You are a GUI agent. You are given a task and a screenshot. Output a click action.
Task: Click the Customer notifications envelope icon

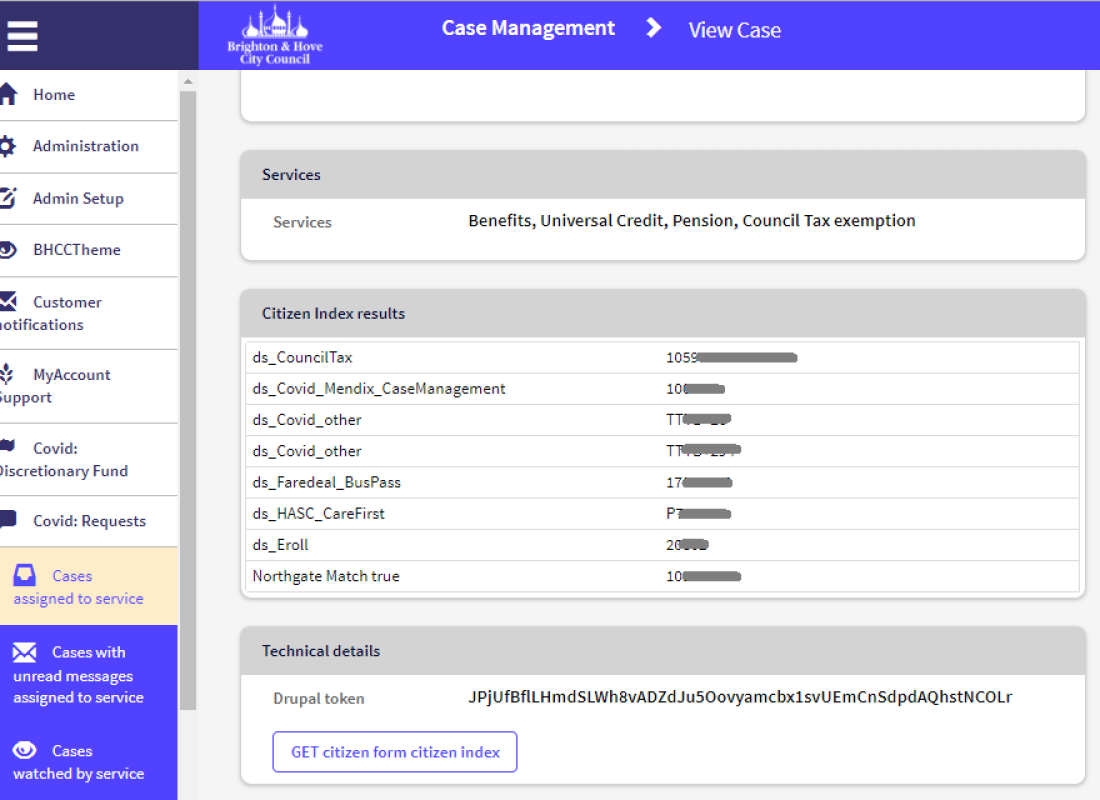[x=8, y=302]
